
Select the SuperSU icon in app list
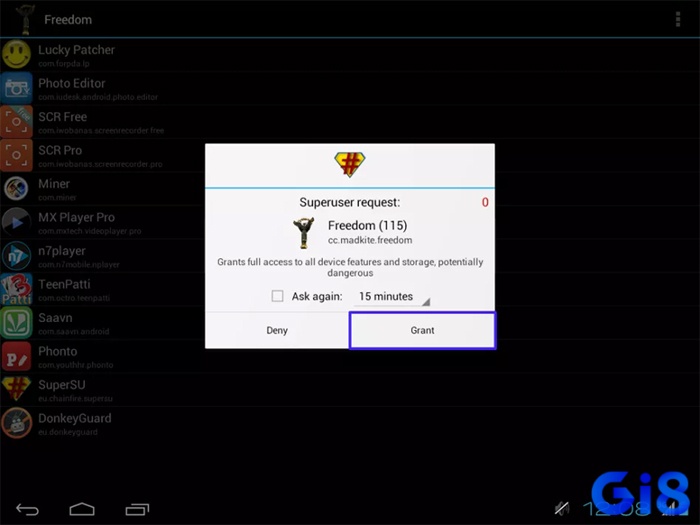pos(17,389)
